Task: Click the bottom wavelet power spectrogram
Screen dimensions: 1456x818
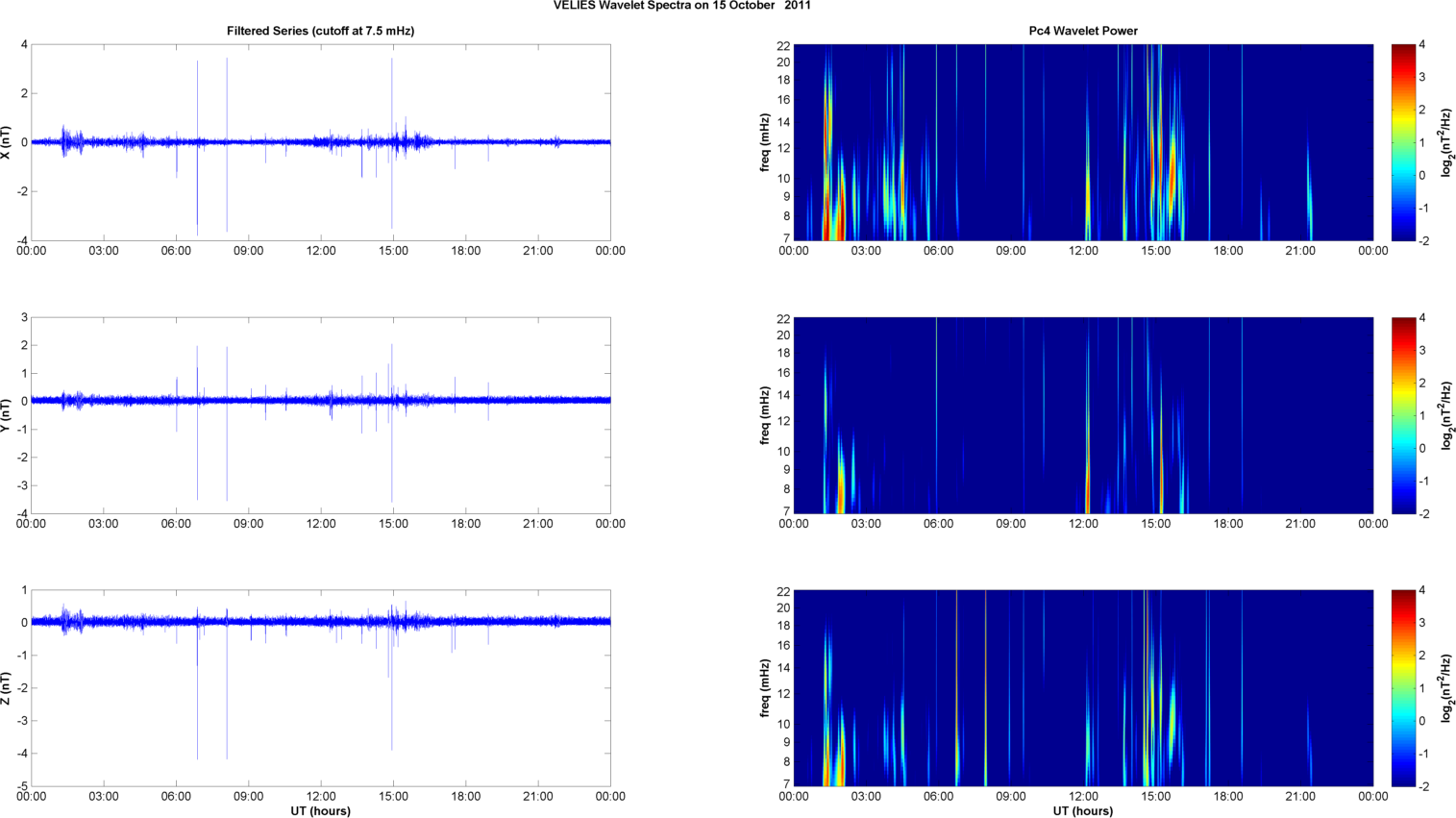Action: click(x=1082, y=688)
